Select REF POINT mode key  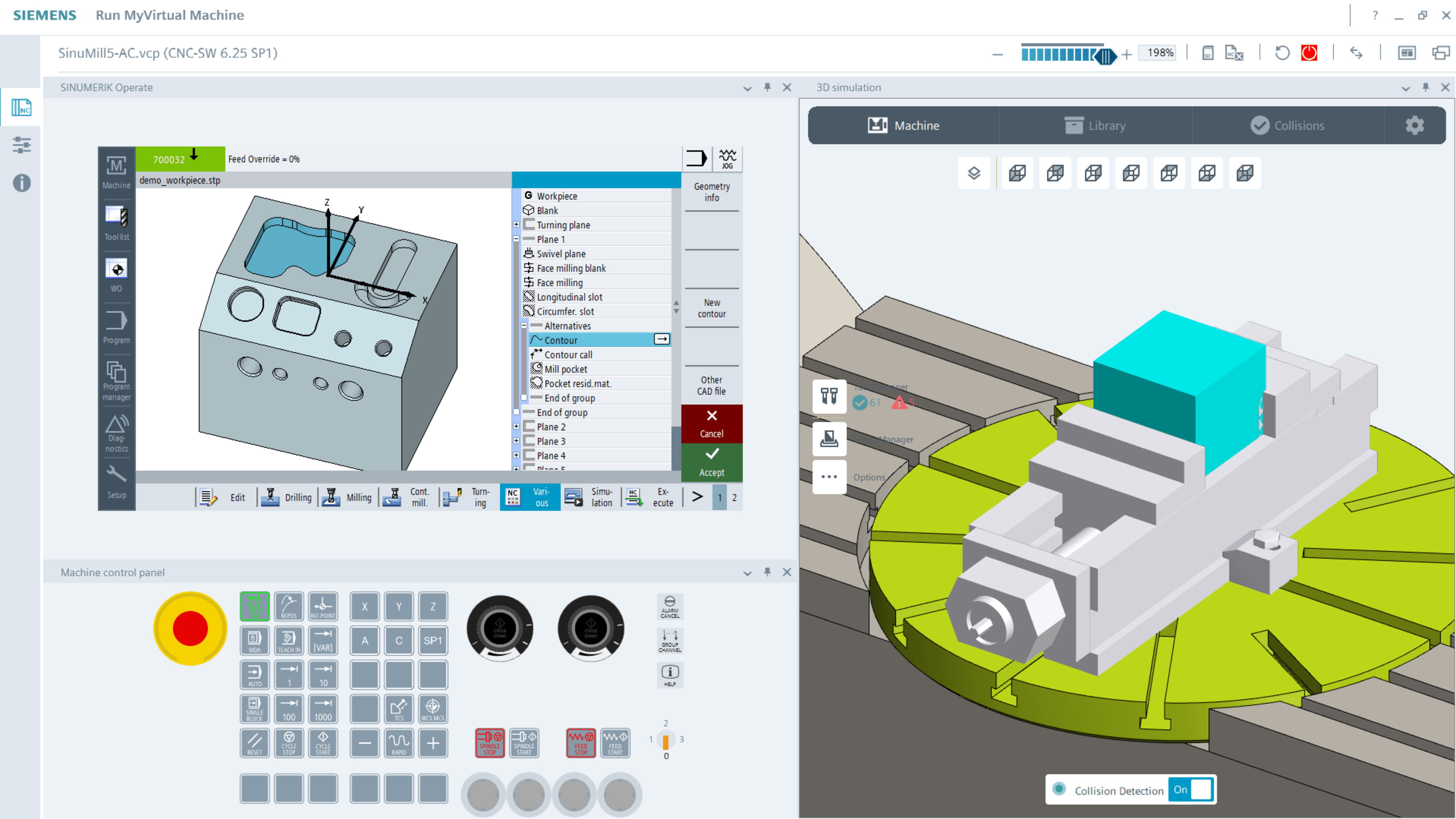tap(323, 606)
